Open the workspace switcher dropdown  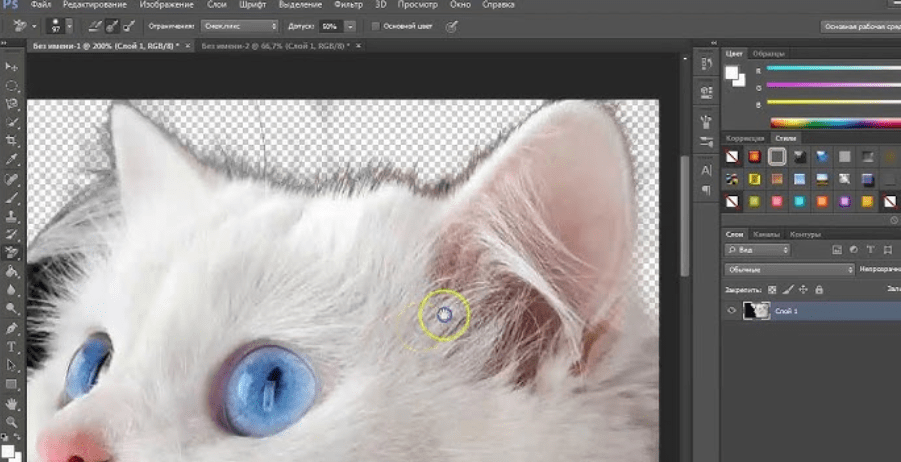860,26
